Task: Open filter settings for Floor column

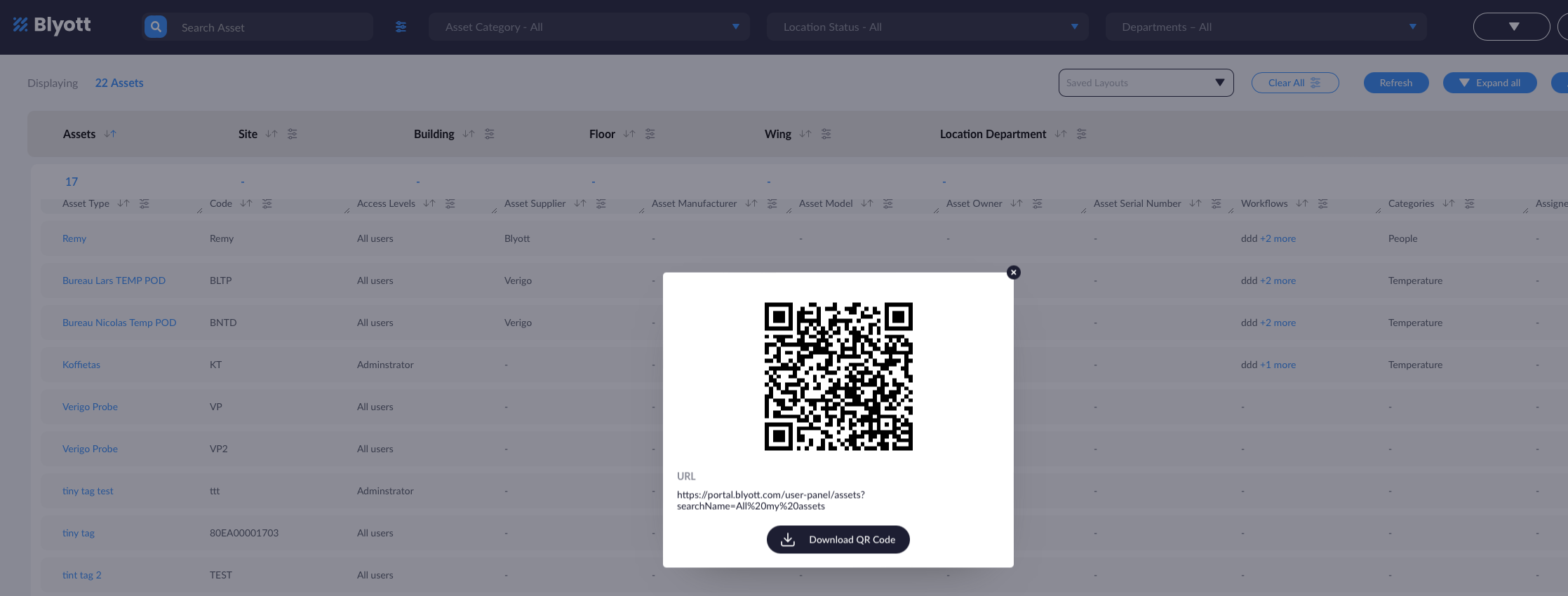Action: [x=650, y=134]
